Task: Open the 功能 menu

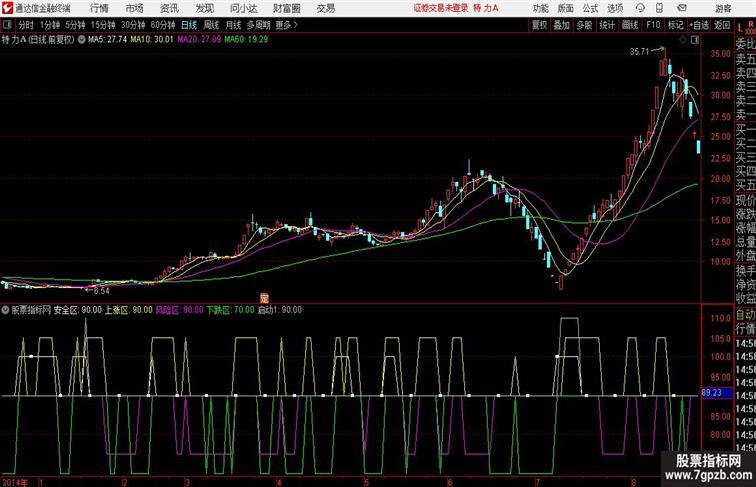Action: 540,8
